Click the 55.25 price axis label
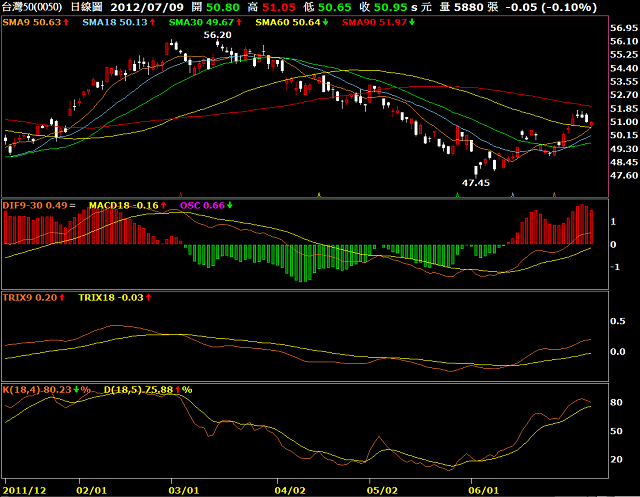Image resolution: width=640 pixels, height=497 pixels. click(x=624, y=55)
